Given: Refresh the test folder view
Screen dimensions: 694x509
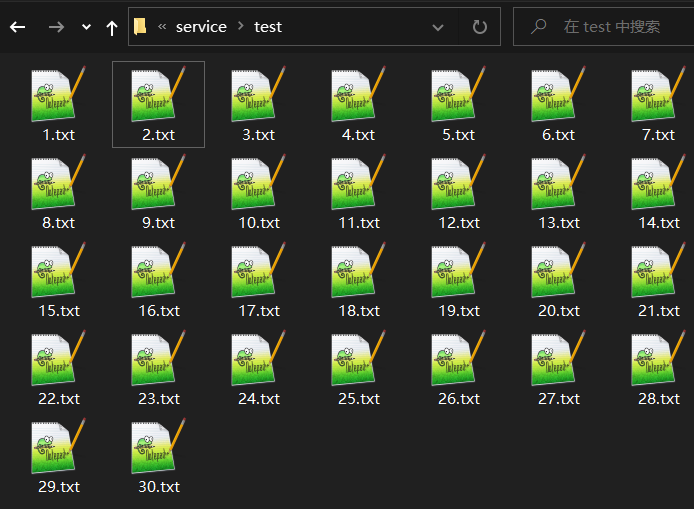Looking at the screenshot, I should [480, 27].
